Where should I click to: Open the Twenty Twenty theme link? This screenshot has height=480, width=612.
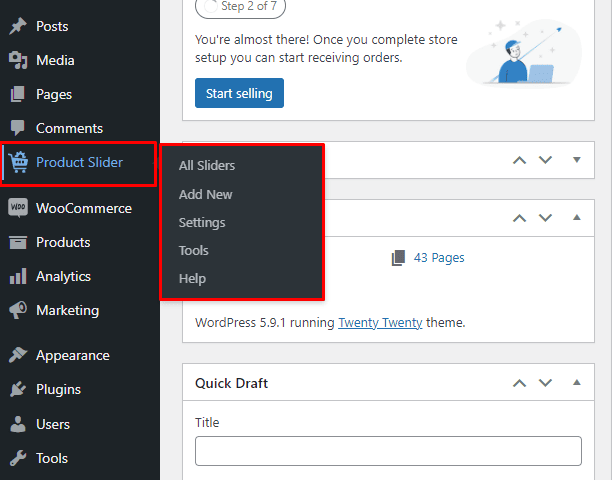(x=380, y=323)
